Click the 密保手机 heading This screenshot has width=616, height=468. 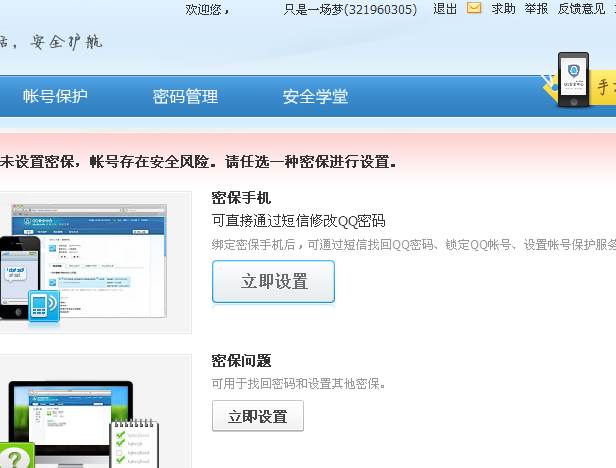point(241,198)
